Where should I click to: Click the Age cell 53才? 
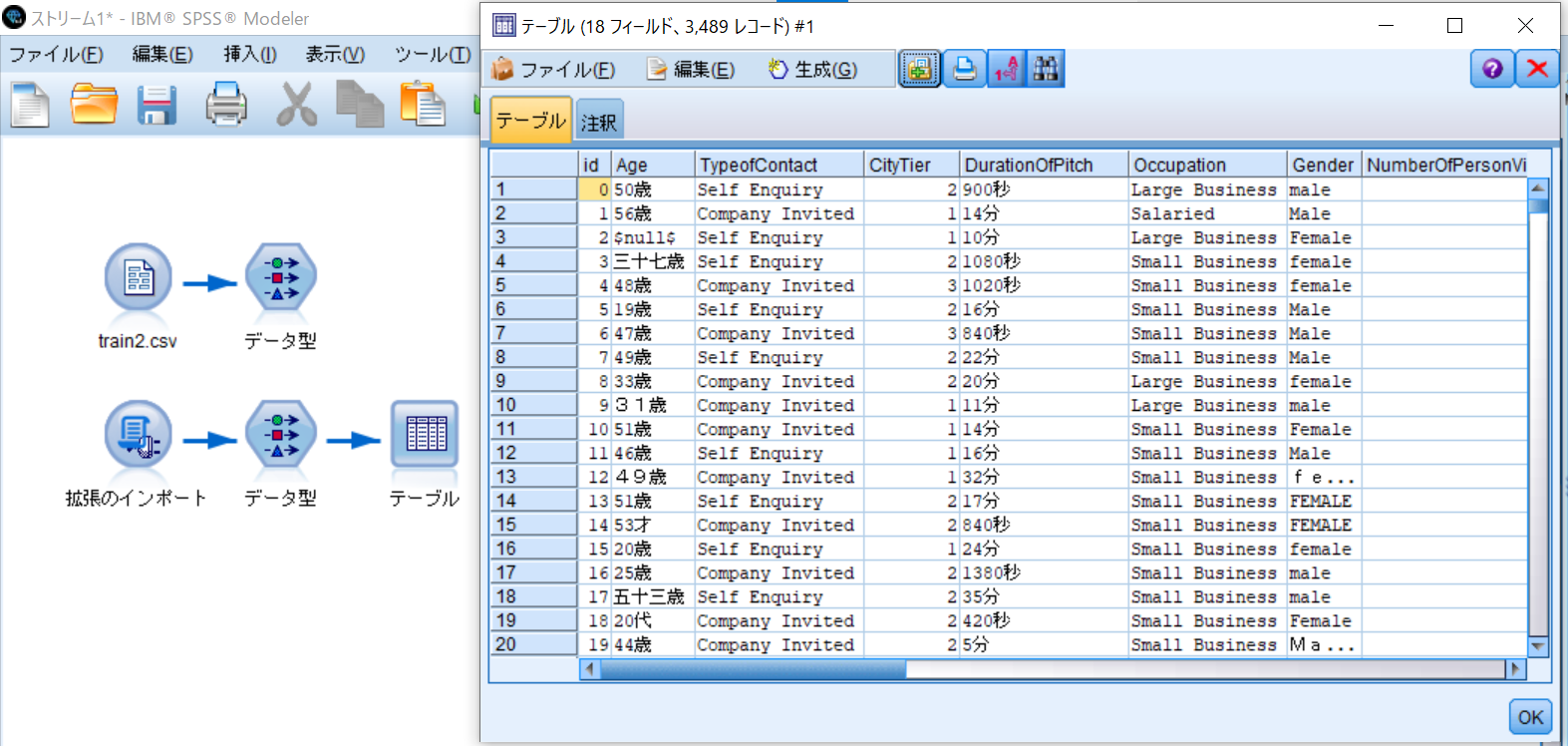(653, 525)
